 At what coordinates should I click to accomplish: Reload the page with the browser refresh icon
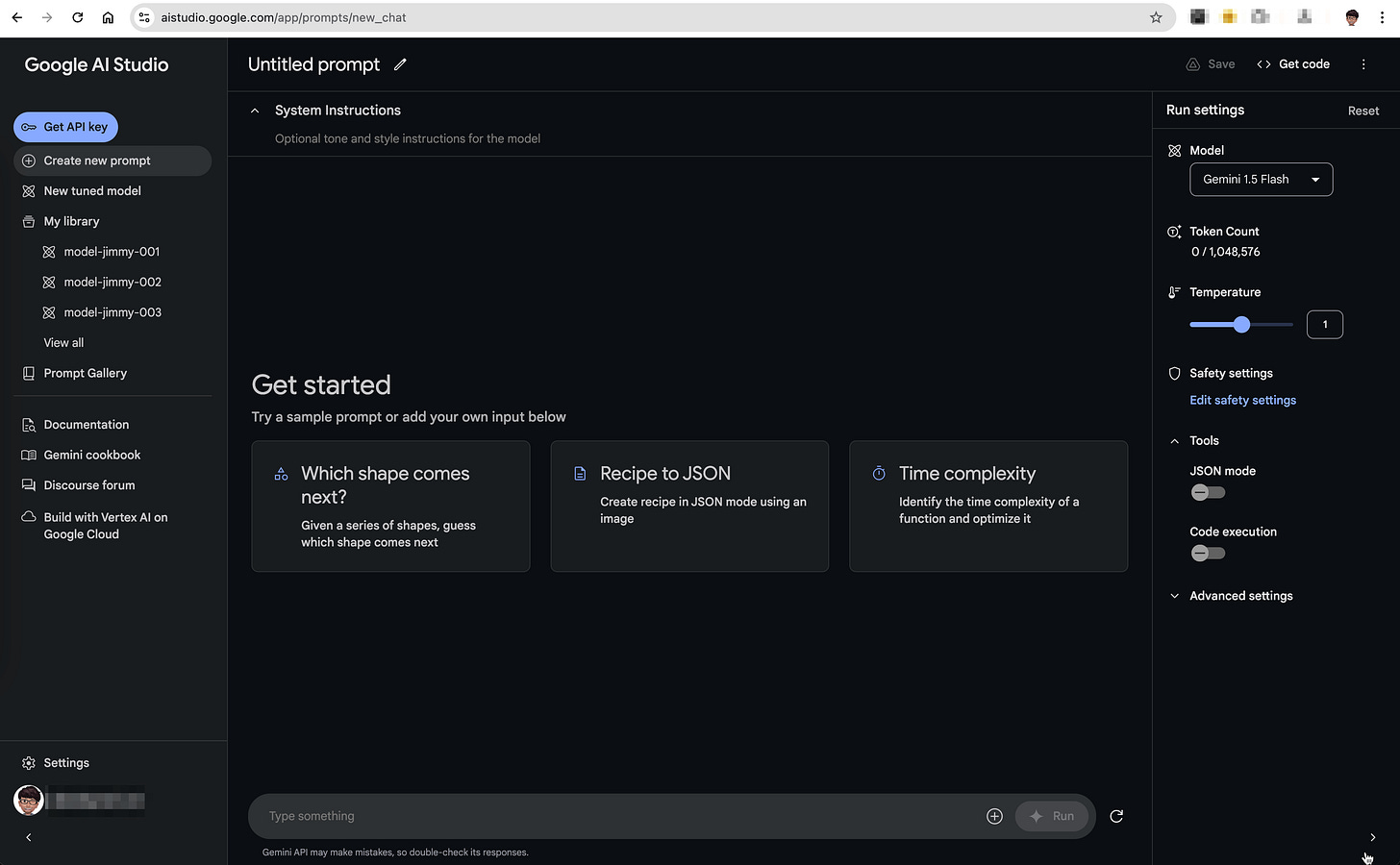78,17
